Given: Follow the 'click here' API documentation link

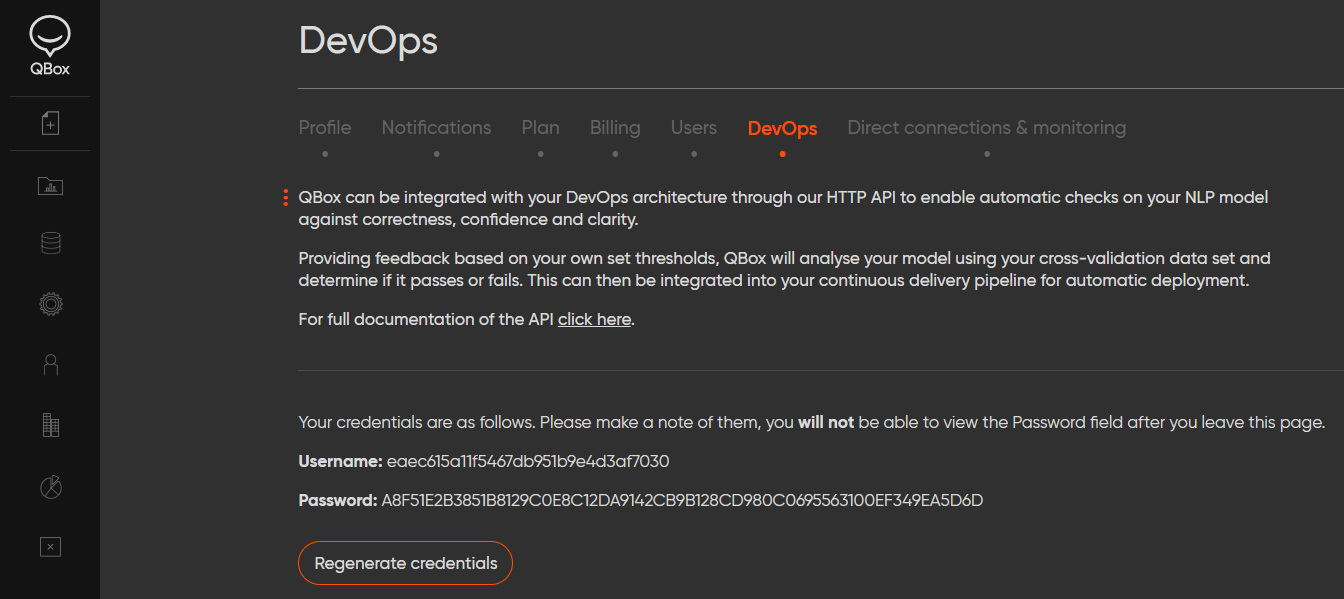Looking at the screenshot, I should tap(594, 320).
